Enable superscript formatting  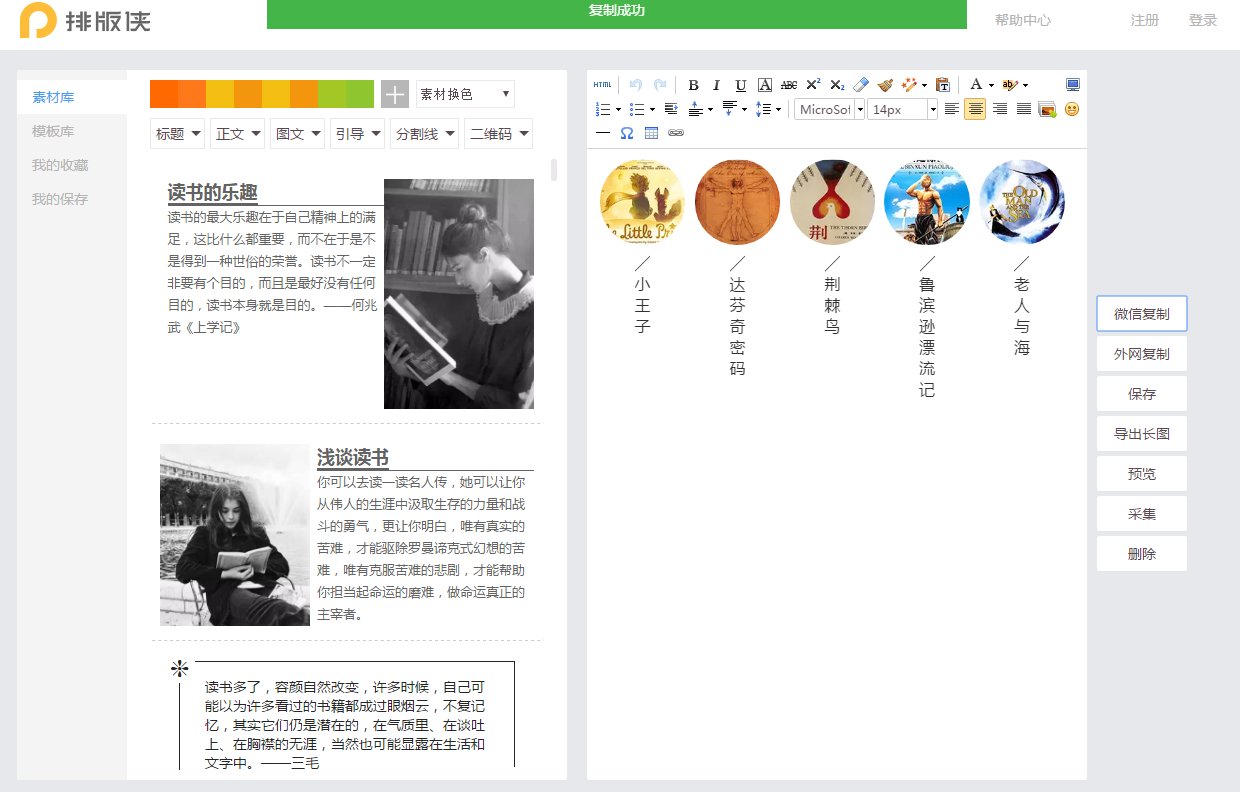(813, 85)
